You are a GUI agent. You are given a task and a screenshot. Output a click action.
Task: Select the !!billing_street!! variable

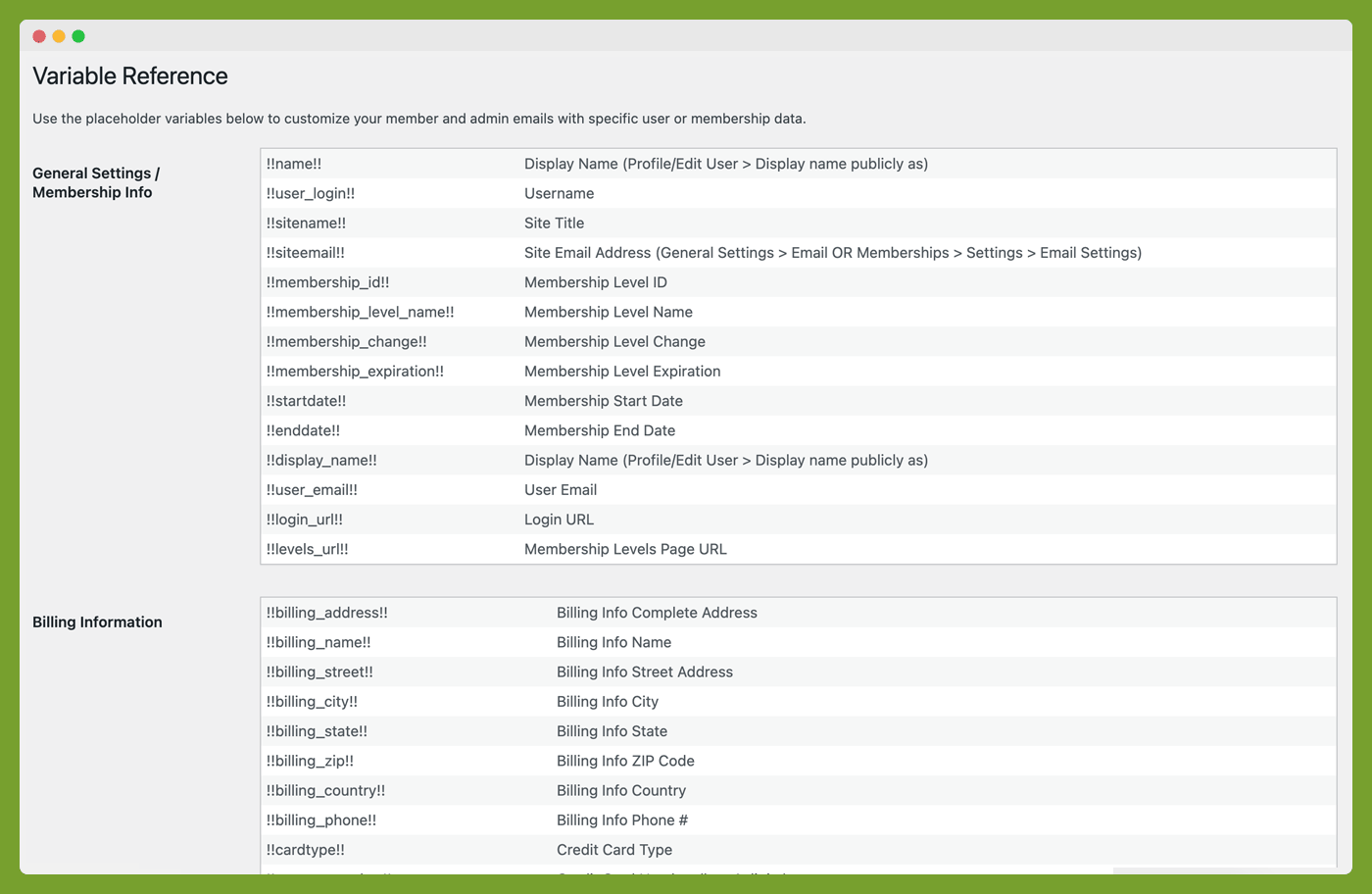click(319, 671)
